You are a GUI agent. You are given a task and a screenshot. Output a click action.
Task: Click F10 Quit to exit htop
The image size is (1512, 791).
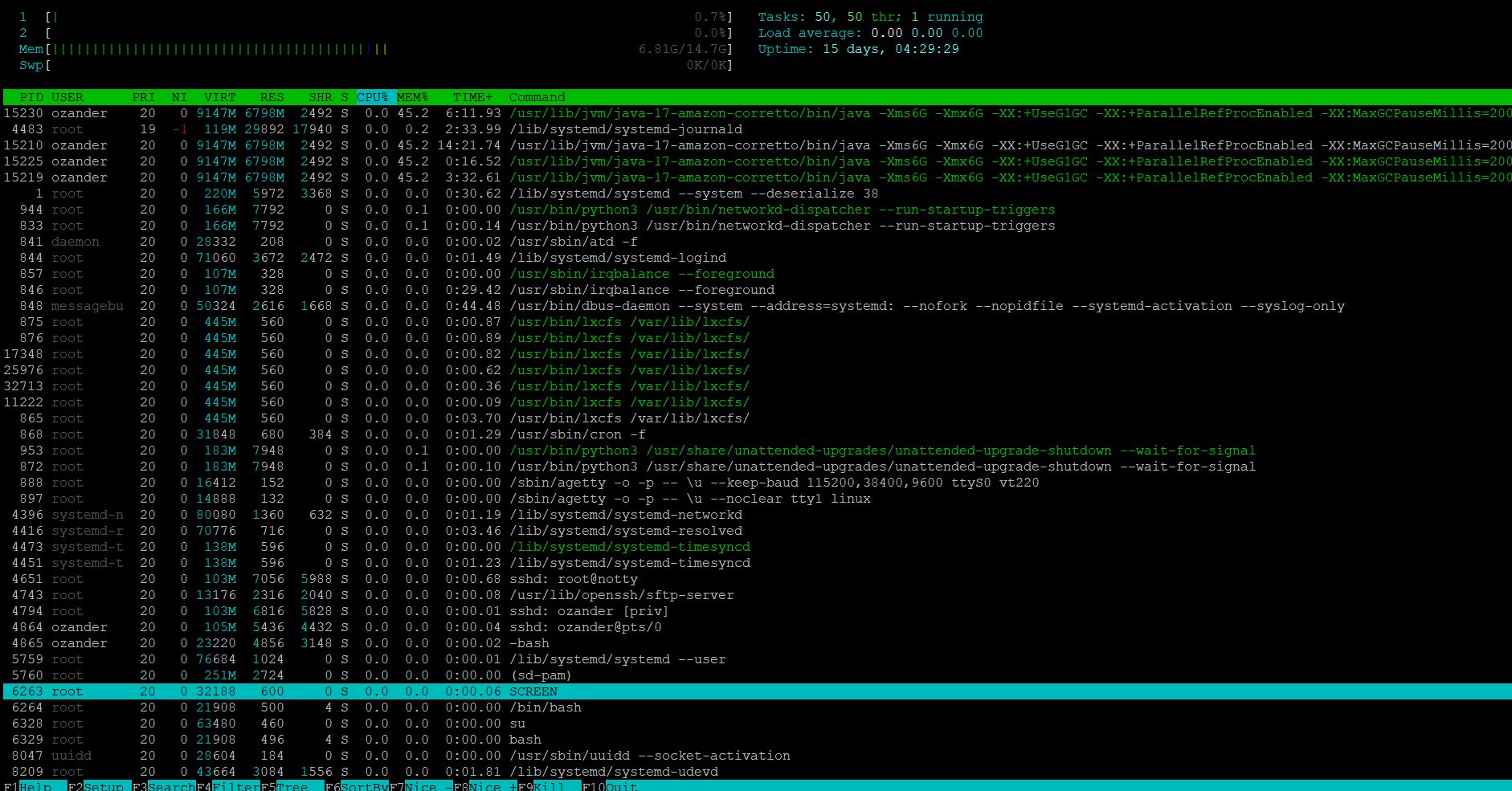pos(620,786)
